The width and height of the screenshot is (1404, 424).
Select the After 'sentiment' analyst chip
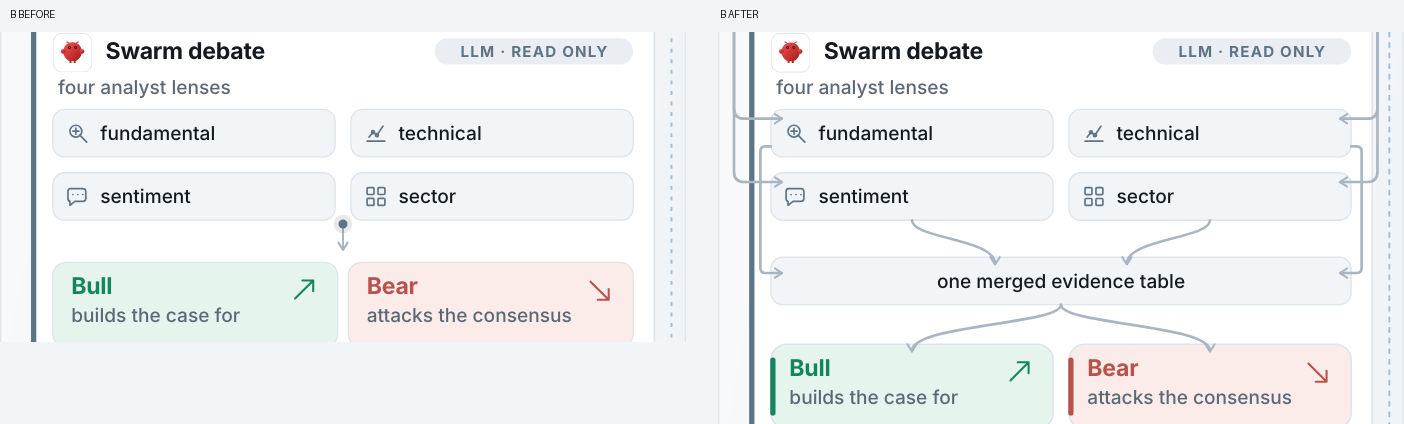pos(912,197)
